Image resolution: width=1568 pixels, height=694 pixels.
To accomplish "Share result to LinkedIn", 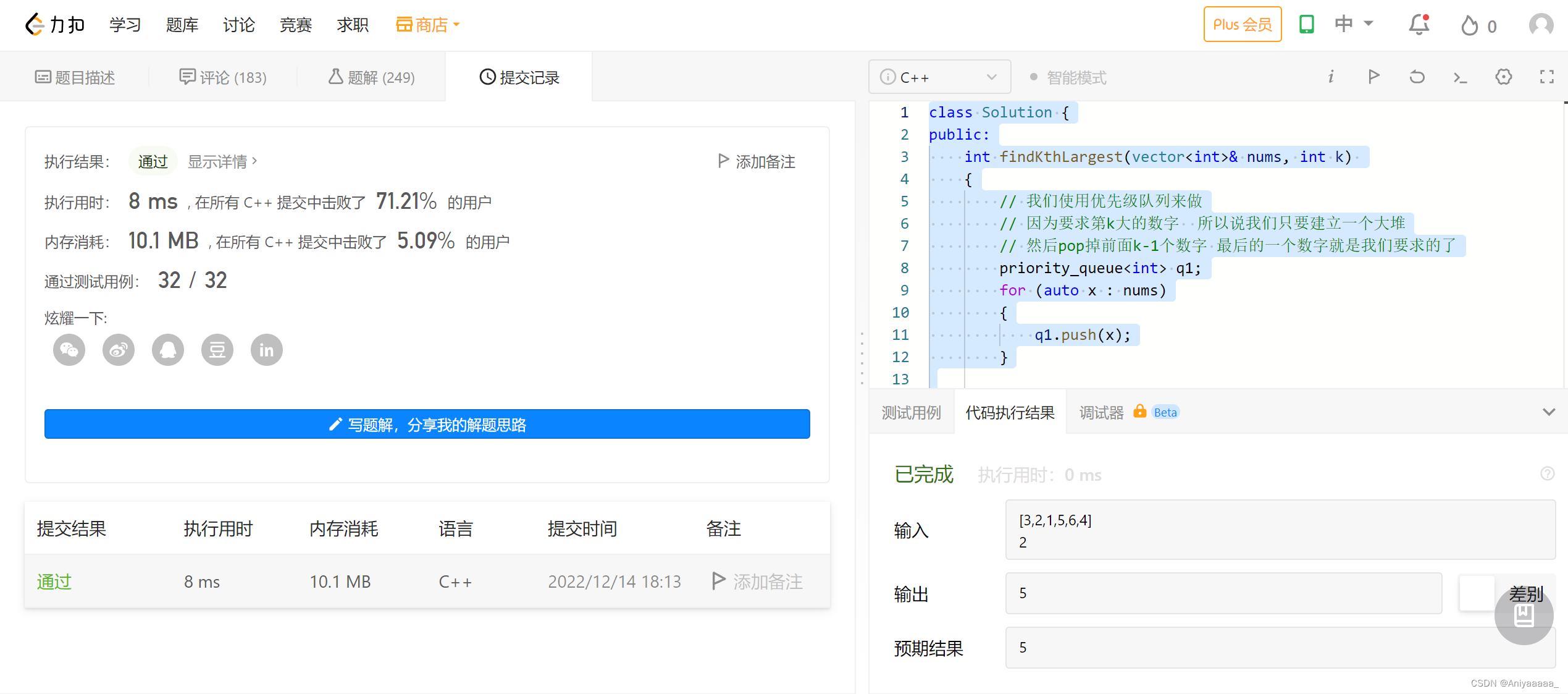I will tap(267, 350).
